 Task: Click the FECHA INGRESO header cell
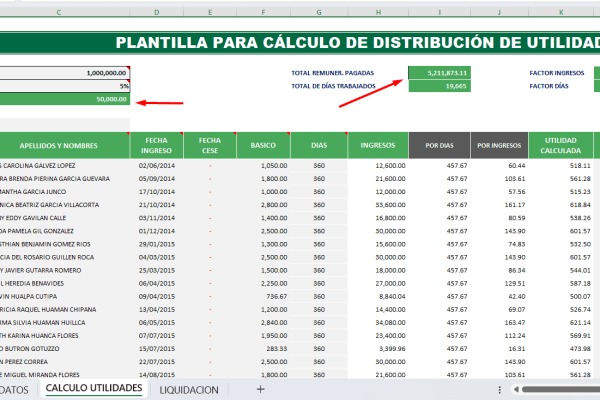point(157,145)
